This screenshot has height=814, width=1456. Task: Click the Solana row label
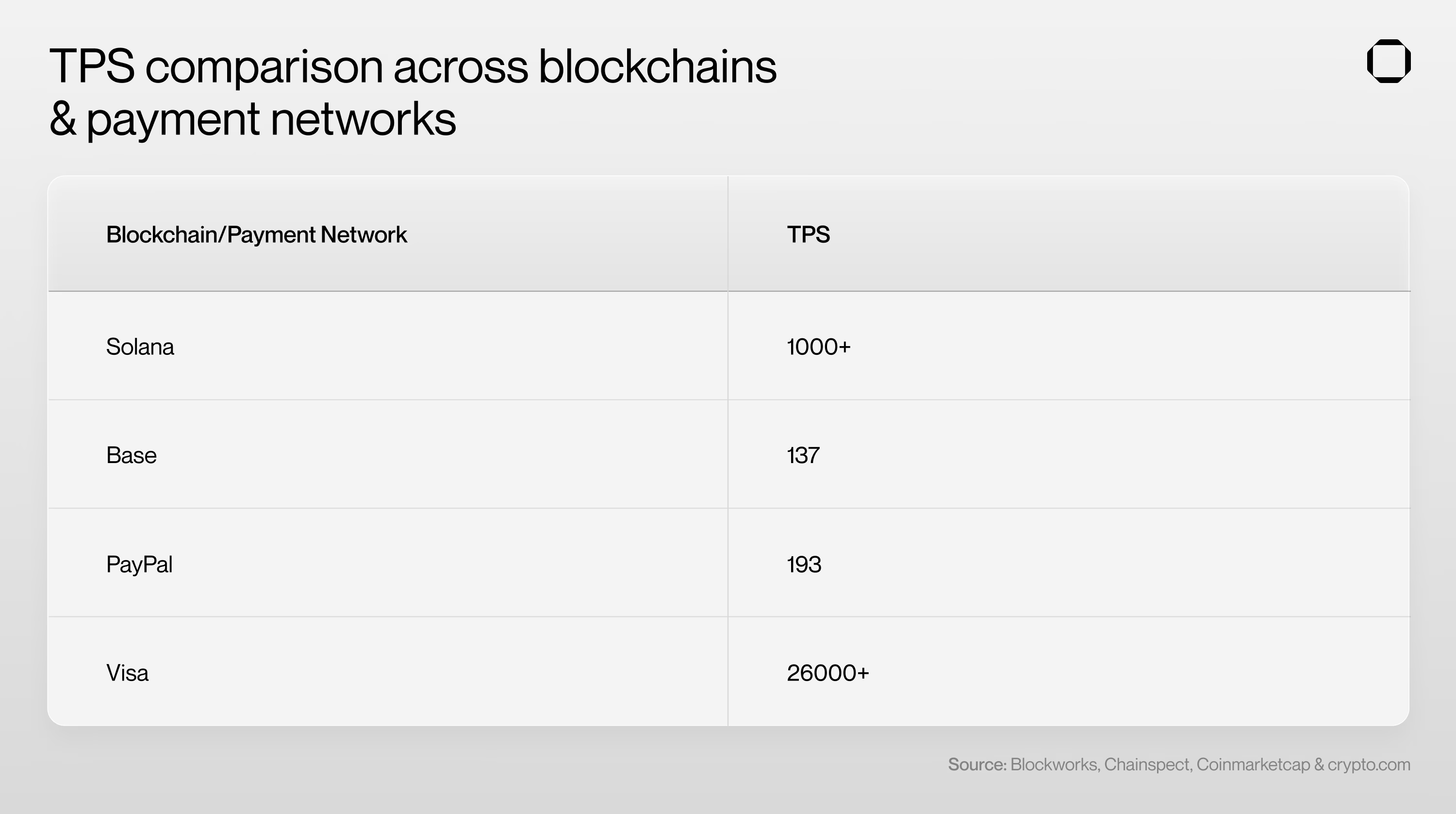[x=140, y=347]
